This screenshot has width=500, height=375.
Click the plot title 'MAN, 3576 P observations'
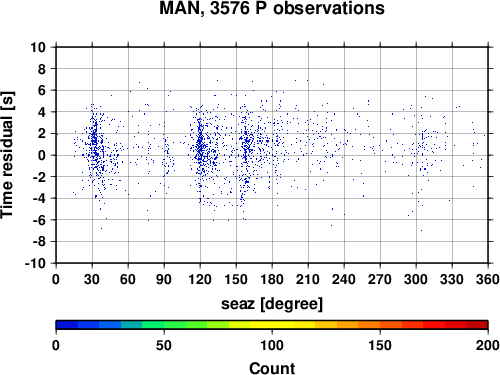coord(272,8)
